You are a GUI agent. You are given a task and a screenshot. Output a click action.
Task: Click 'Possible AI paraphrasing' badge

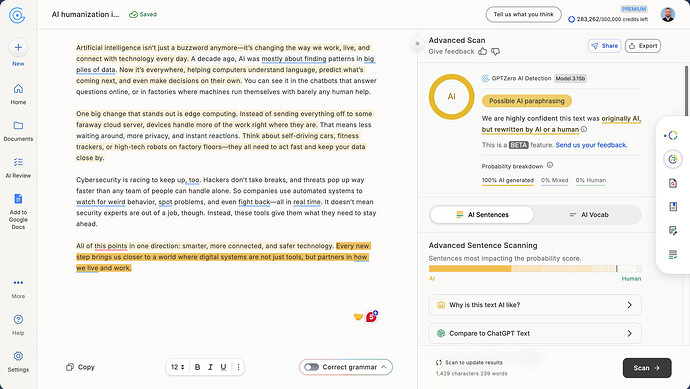pos(527,101)
